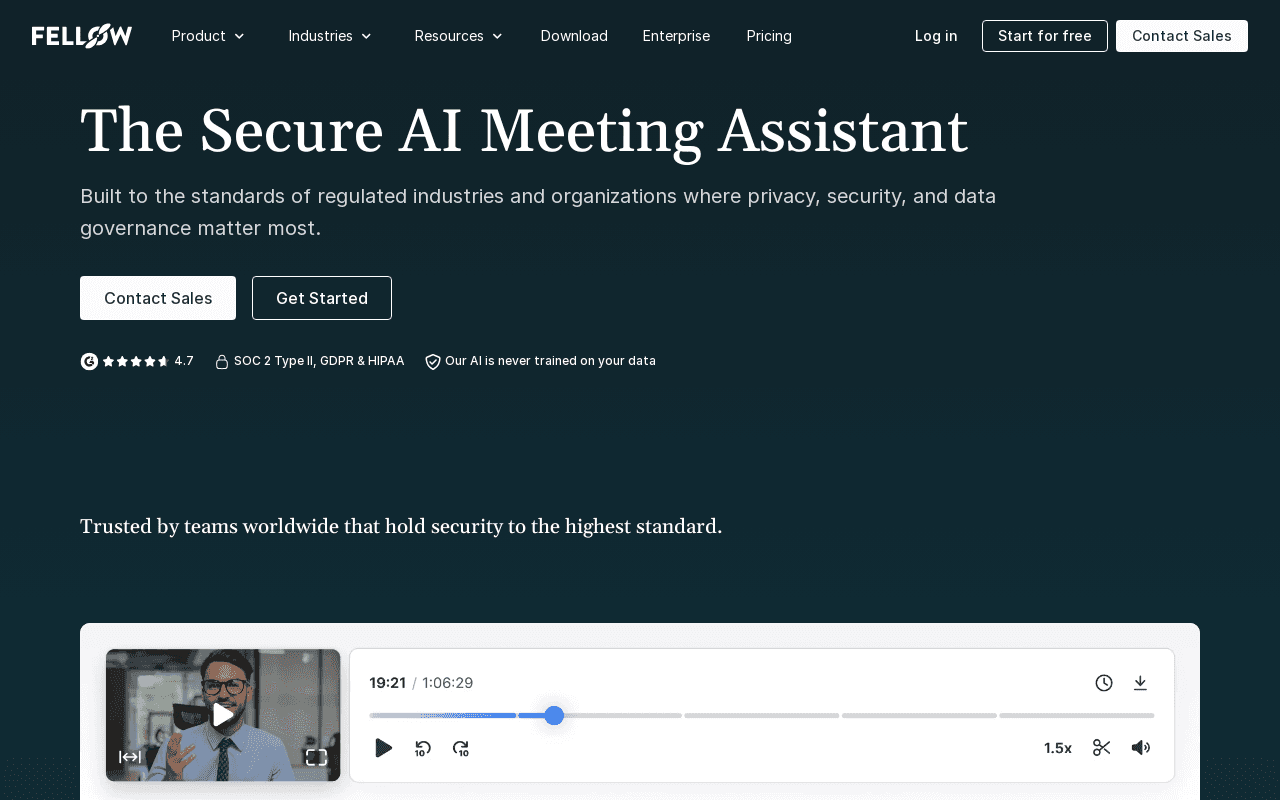
Task: Rewind the recording 10 seconds
Action: coord(423,748)
